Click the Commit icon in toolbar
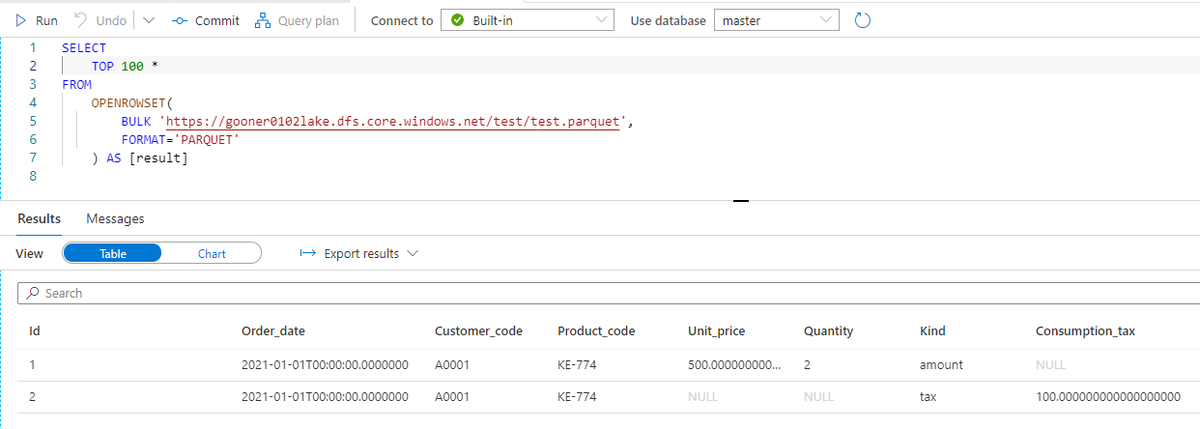Viewport: 1200px width, 429px height. pyautogui.click(x=180, y=20)
